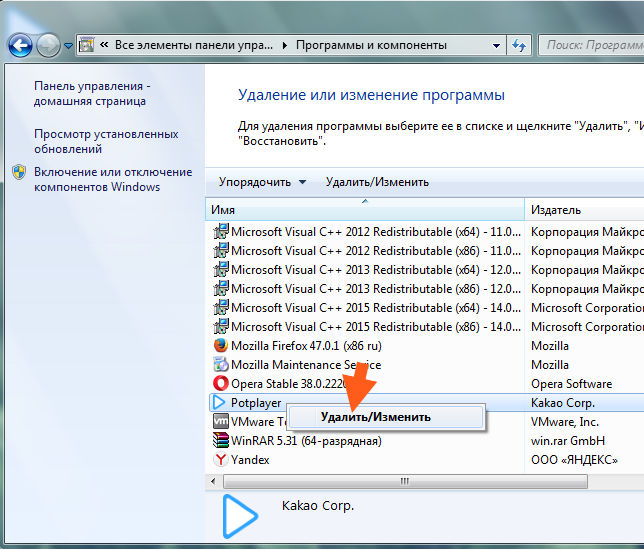The height and width of the screenshot is (549, 644).
Task: Open 'Все элементы панели упра...' breadcrumb
Action: (193, 45)
